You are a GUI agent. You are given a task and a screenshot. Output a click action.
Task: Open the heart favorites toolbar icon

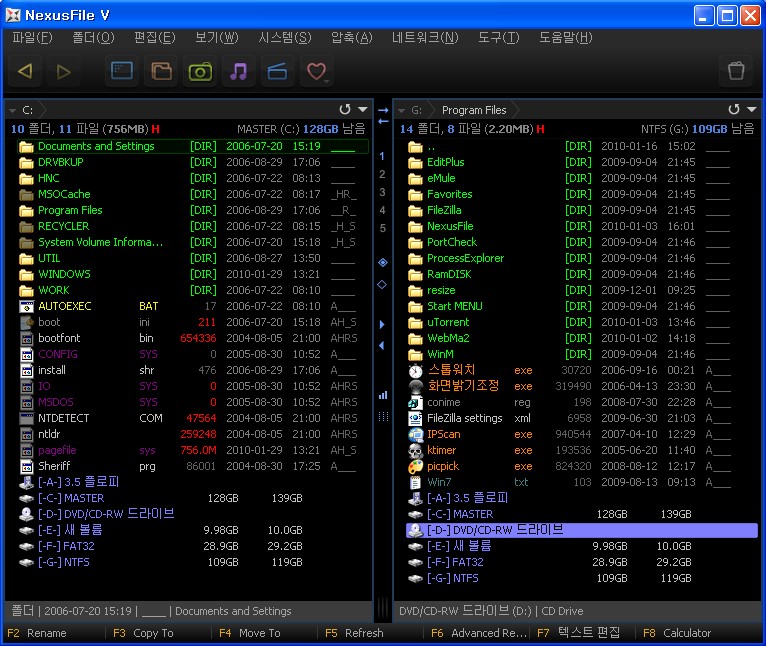317,71
